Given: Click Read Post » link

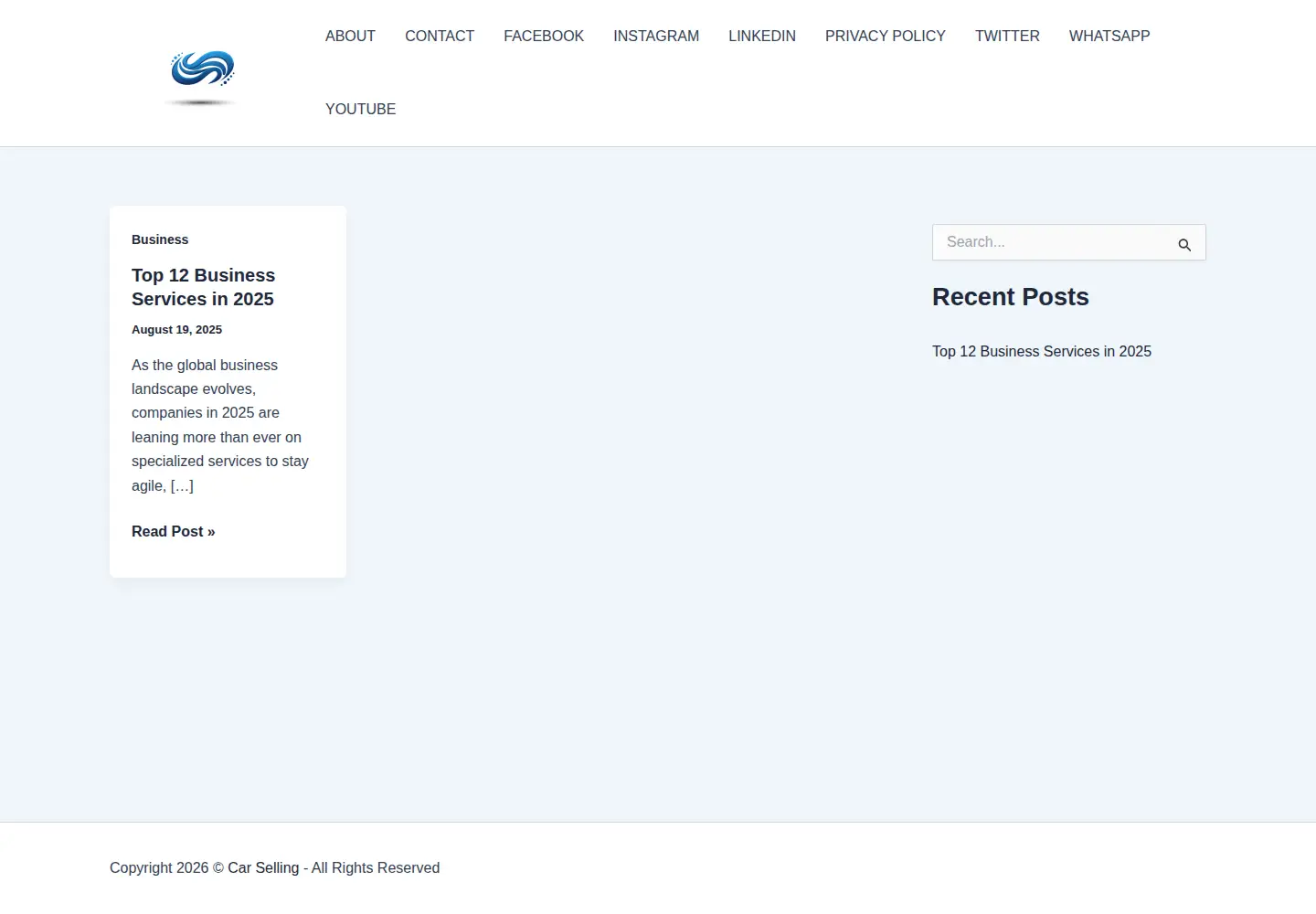Looking at the screenshot, I should [x=174, y=531].
